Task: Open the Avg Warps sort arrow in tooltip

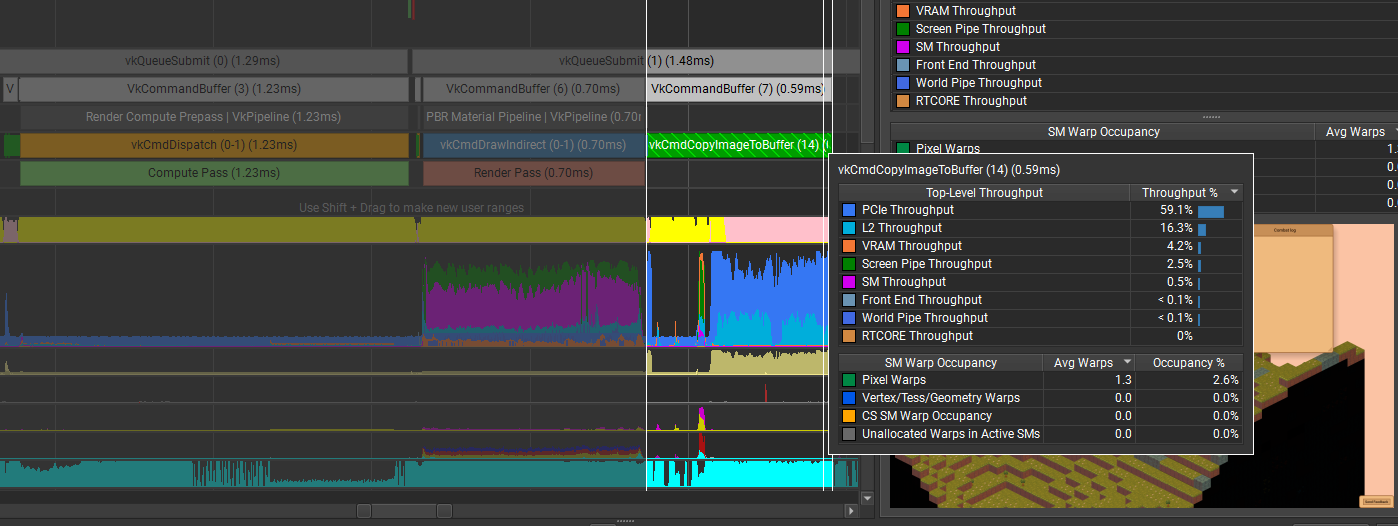Action: 1128,362
